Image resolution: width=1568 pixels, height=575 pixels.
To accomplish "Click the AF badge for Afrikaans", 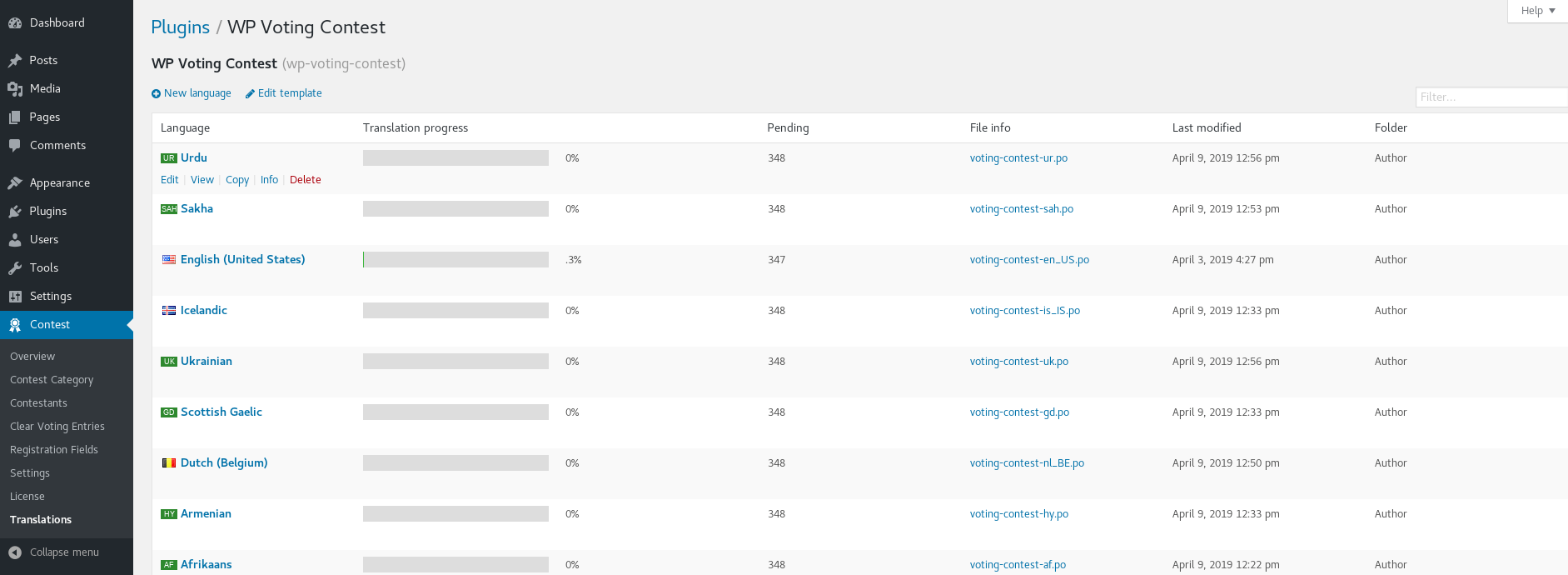I will pyautogui.click(x=169, y=565).
